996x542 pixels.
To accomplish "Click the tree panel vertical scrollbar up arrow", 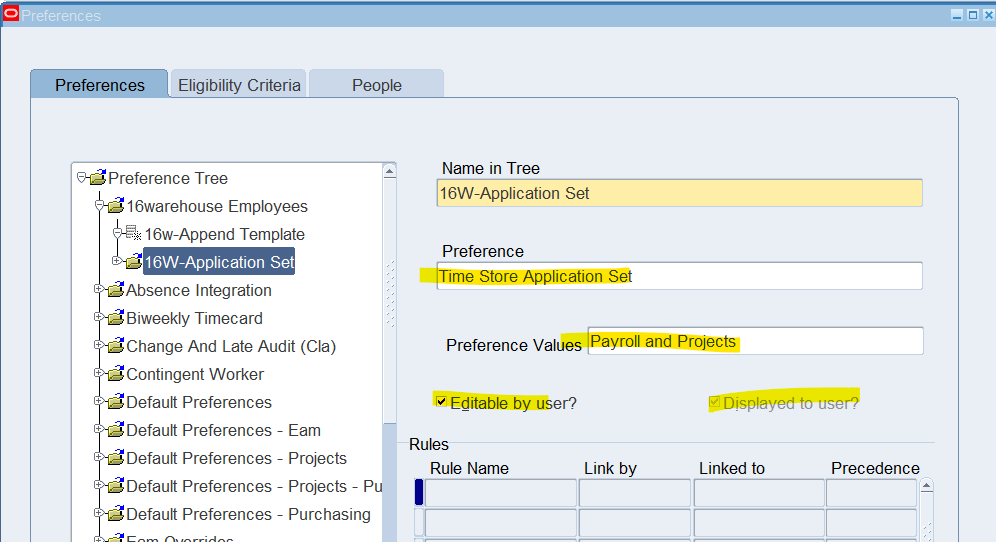I will (390, 172).
